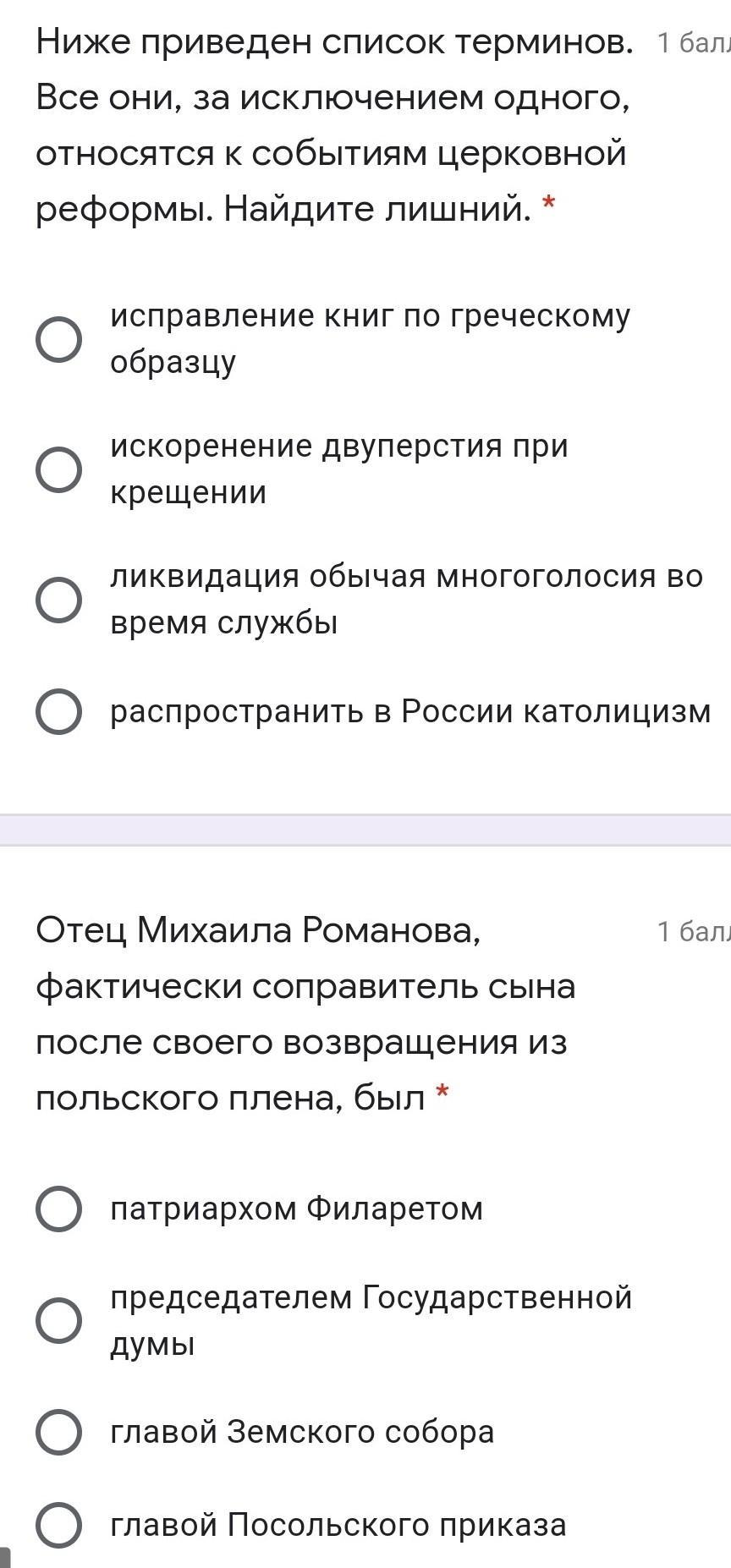Click '1 балл' beside the Михаил Романов question
The height and width of the screenshot is (1568, 731).
pyautogui.click(x=693, y=932)
